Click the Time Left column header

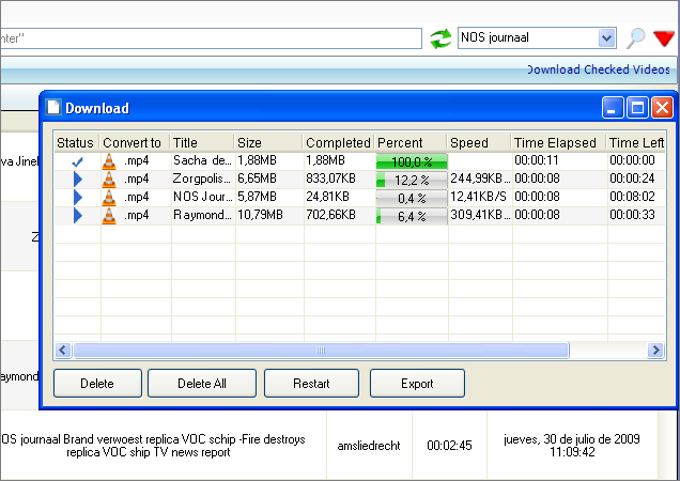click(x=636, y=143)
